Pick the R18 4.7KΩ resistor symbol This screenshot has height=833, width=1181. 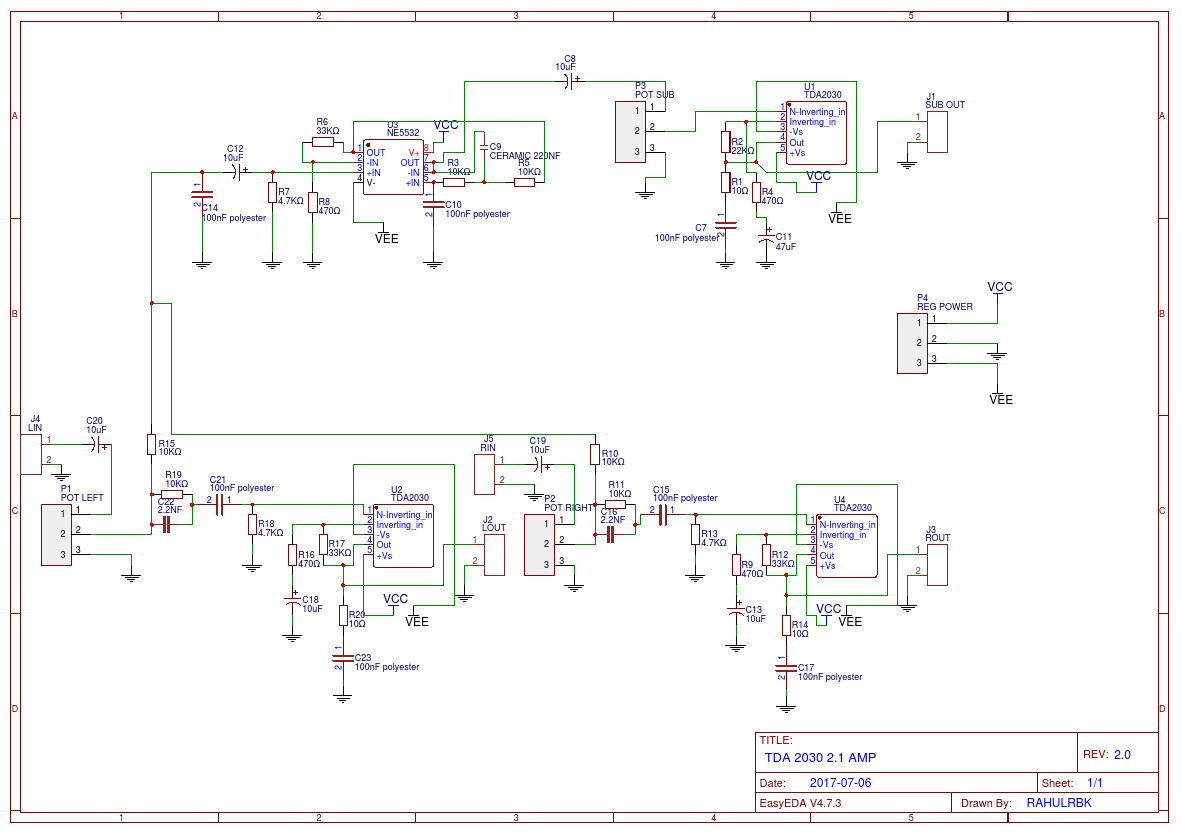pyautogui.click(x=252, y=524)
